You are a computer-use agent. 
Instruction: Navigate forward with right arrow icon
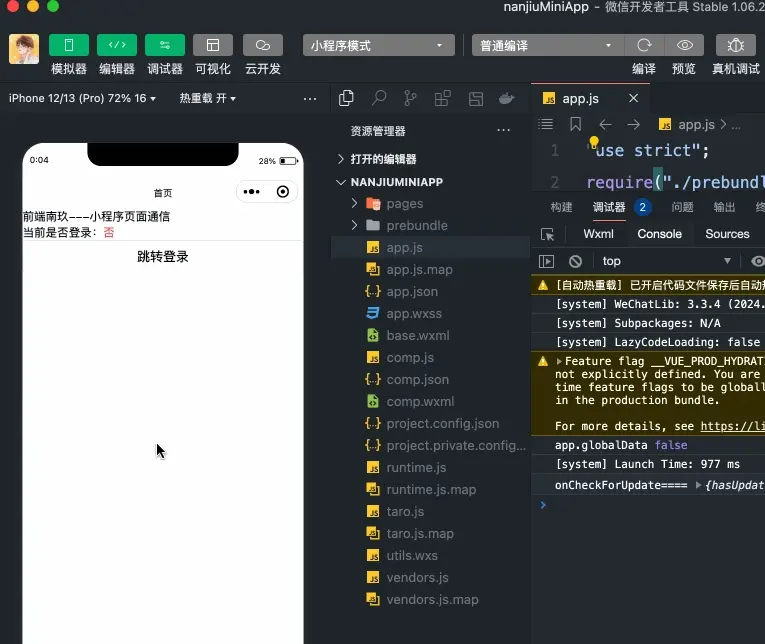[x=633, y=124]
